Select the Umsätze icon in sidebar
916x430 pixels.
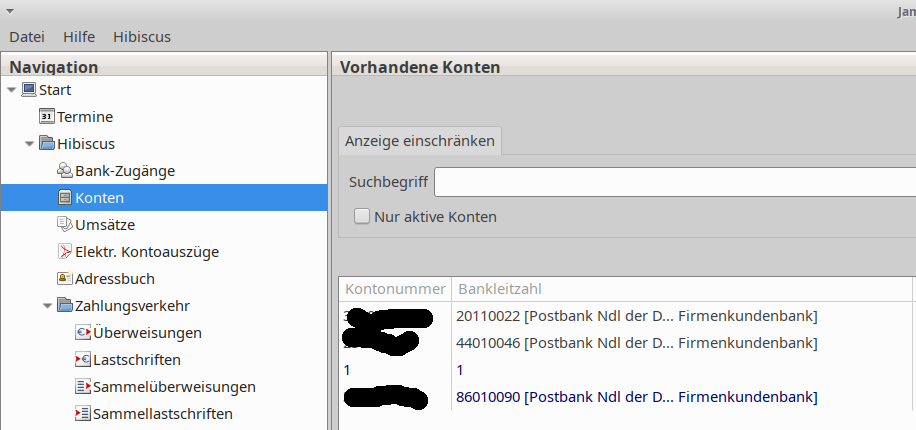tap(65, 225)
